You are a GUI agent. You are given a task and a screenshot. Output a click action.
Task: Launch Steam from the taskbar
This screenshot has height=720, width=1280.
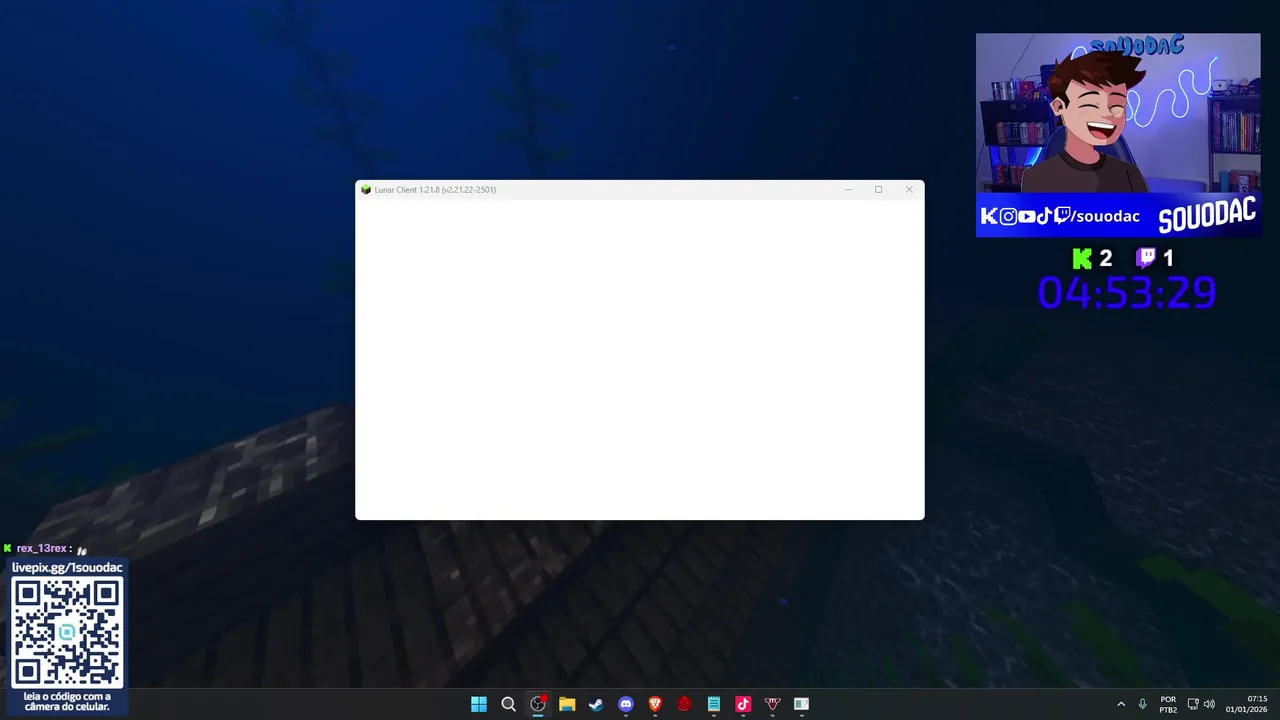click(x=596, y=704)
